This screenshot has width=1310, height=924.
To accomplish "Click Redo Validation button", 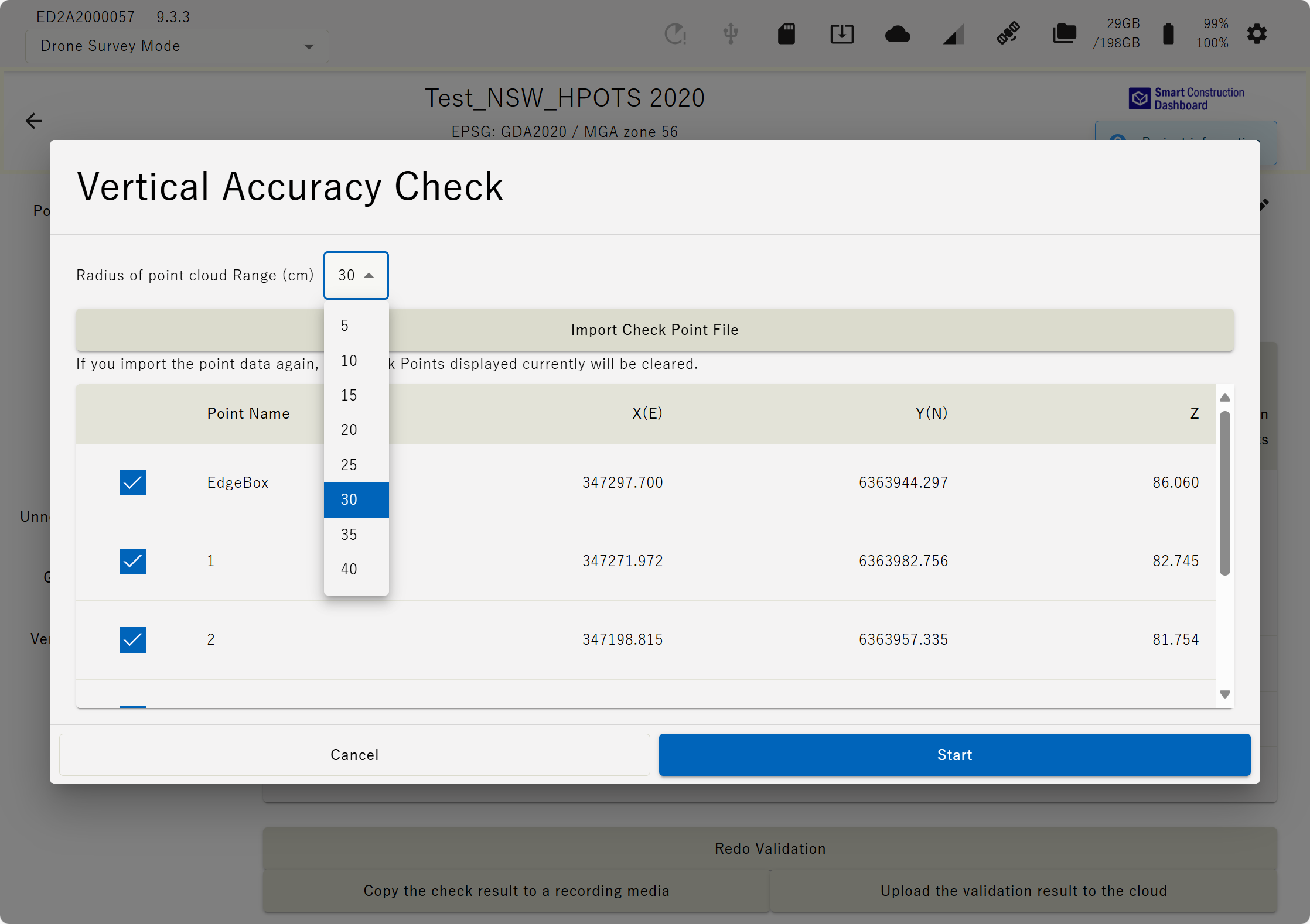I will (x=770, y=848).
